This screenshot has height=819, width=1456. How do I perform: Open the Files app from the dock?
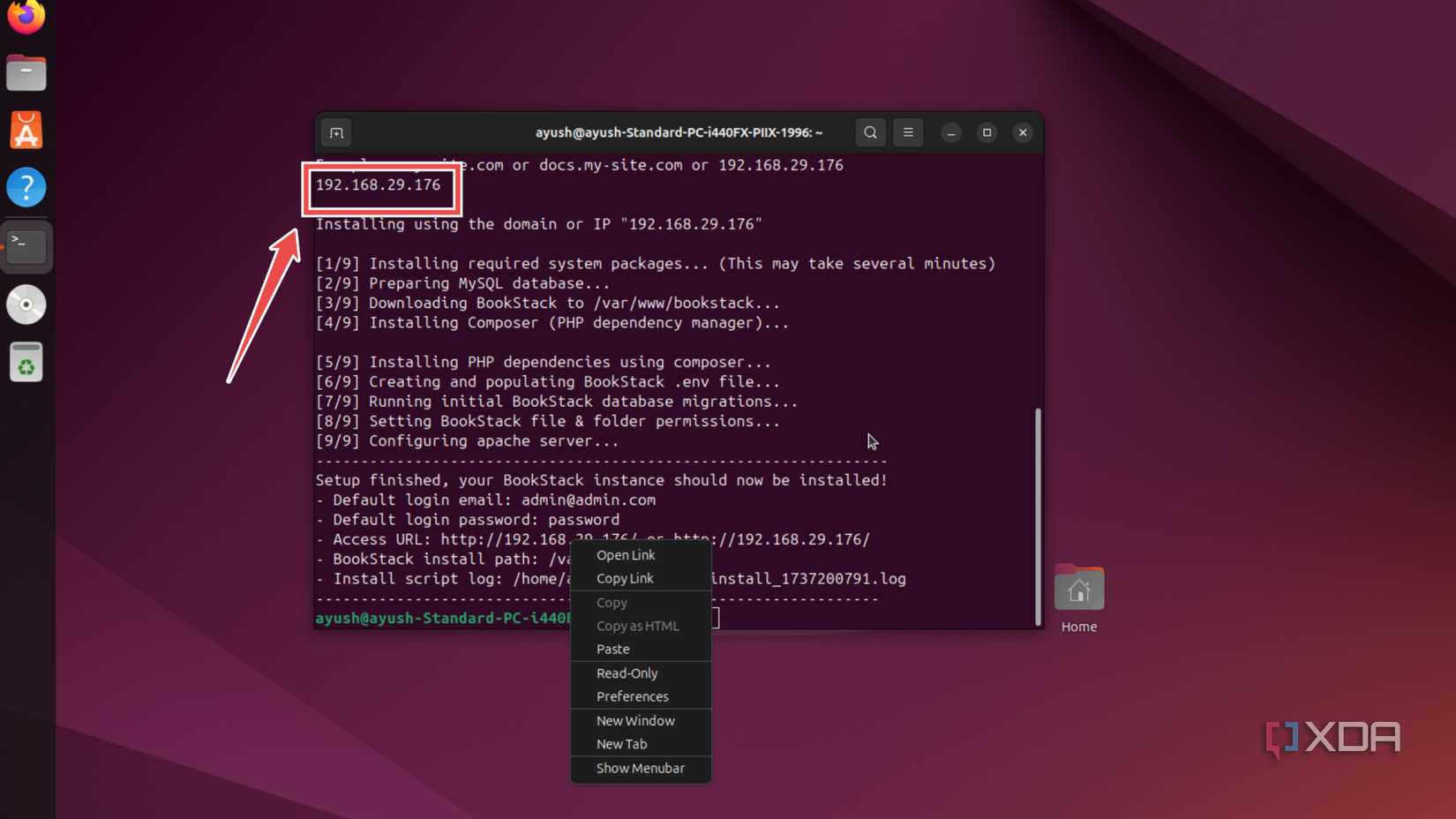pyautogui.click(x=26, y=72)
